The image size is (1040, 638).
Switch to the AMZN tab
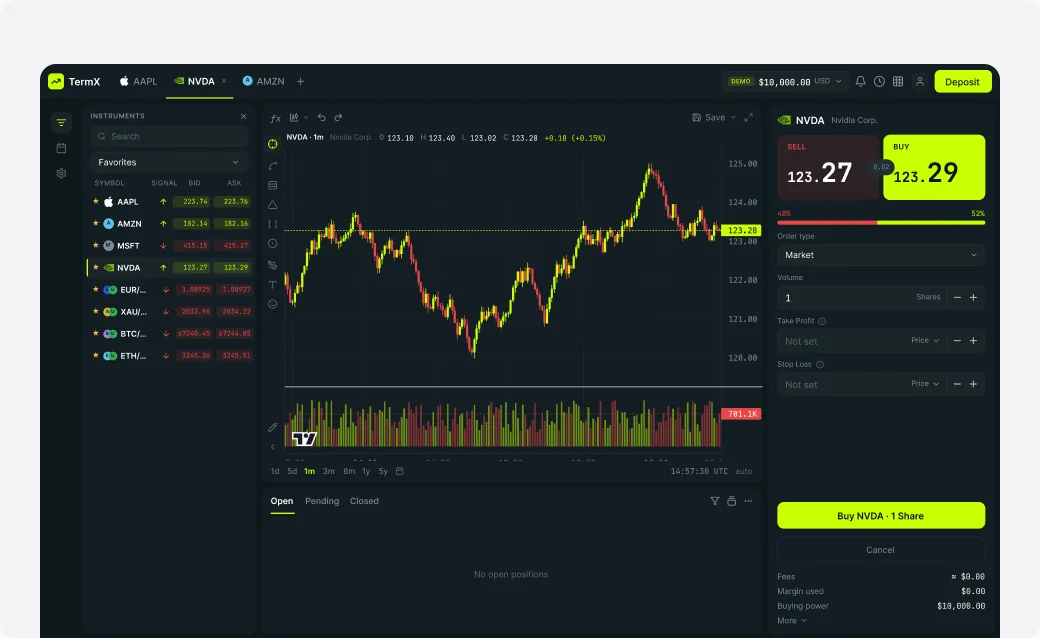tap(263, 82)
